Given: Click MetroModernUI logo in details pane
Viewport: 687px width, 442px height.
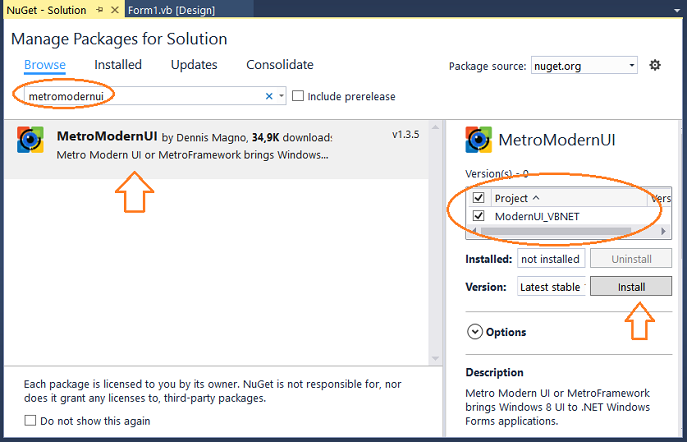Looking at the screenshot, I should tap(478, 140).
